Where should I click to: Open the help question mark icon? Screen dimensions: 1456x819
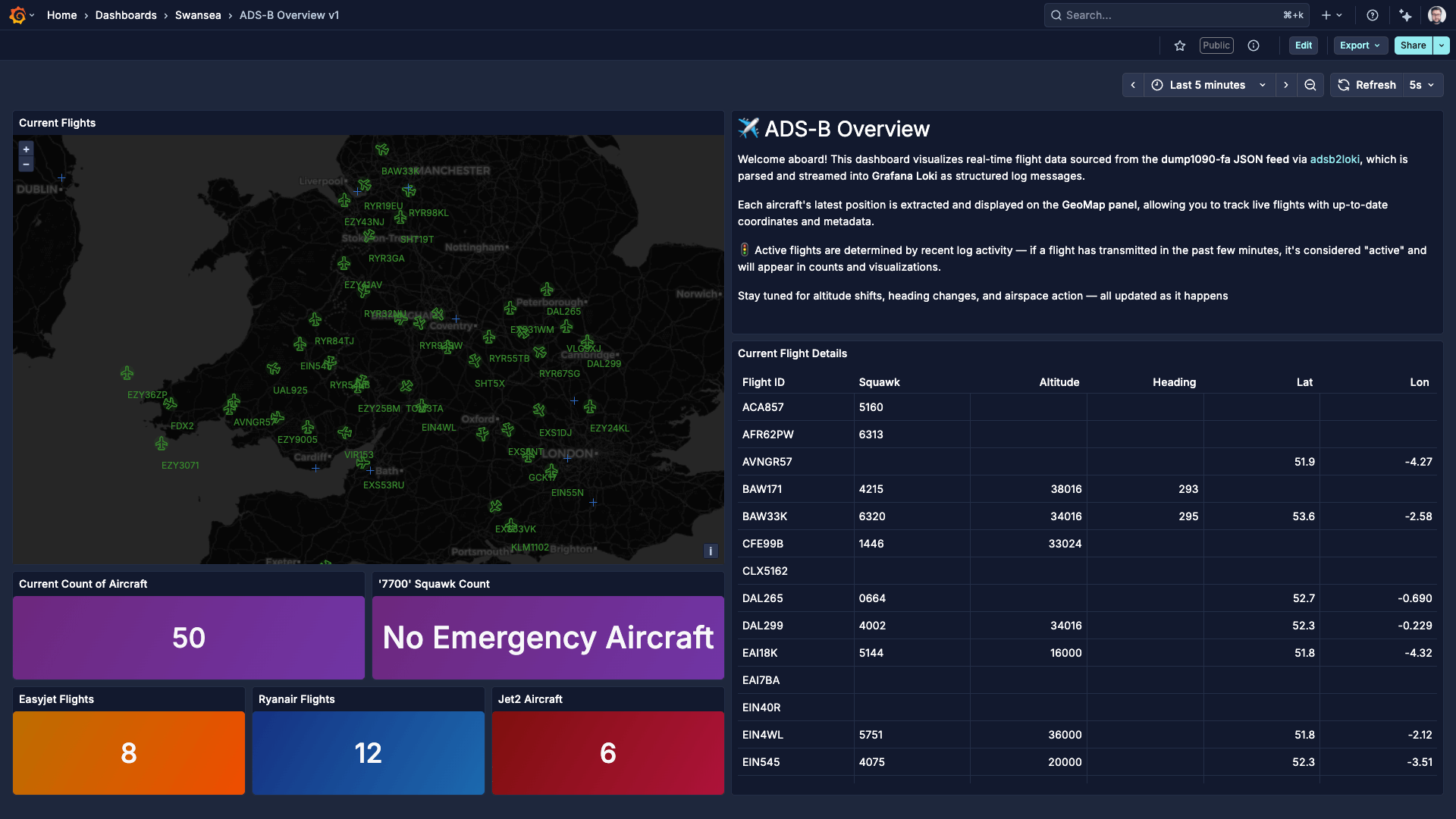1372,15
